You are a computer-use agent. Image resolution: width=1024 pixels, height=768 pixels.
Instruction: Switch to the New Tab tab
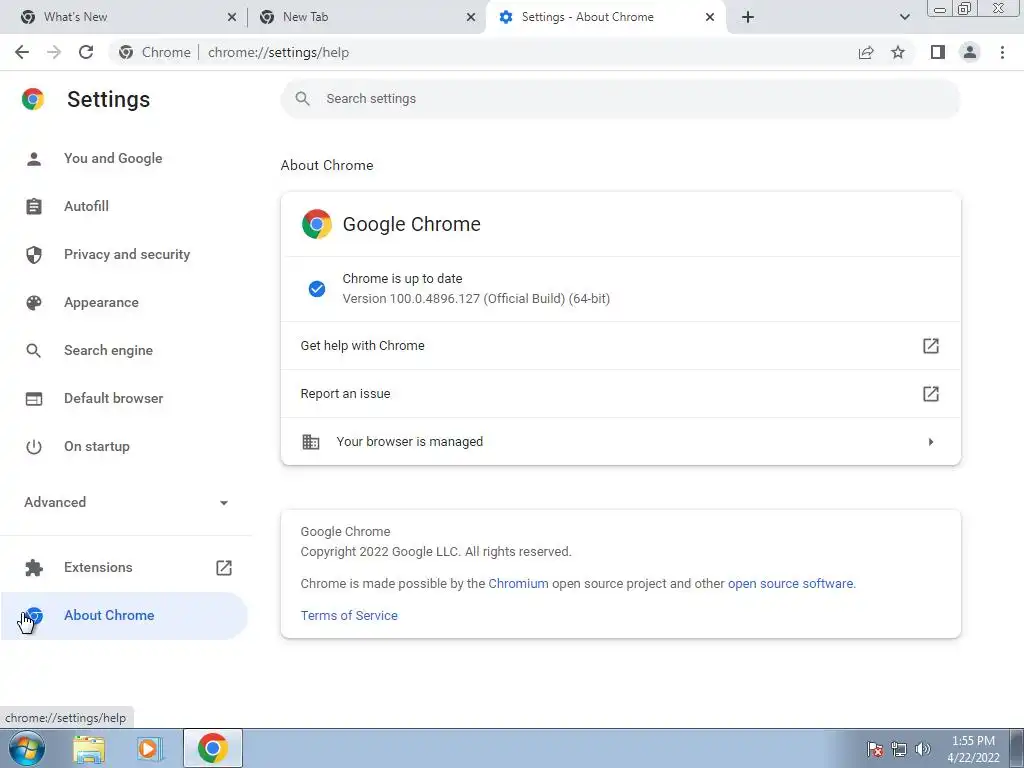tap(366, 17)
